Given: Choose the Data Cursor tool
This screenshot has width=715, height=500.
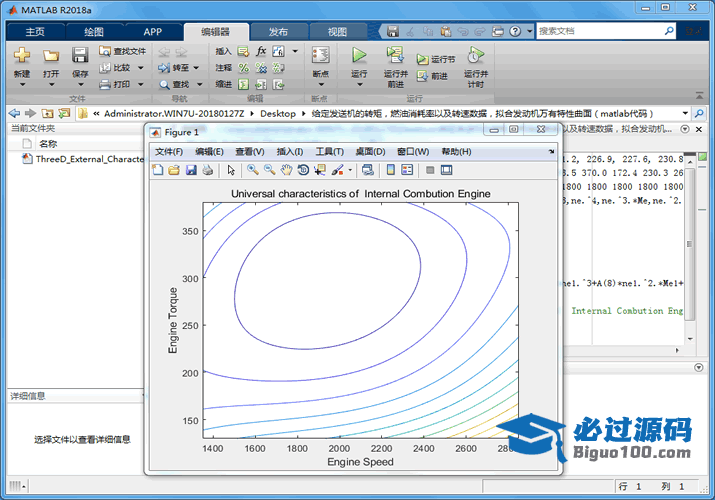Looking at the screenshot, I should pos(319,170).
